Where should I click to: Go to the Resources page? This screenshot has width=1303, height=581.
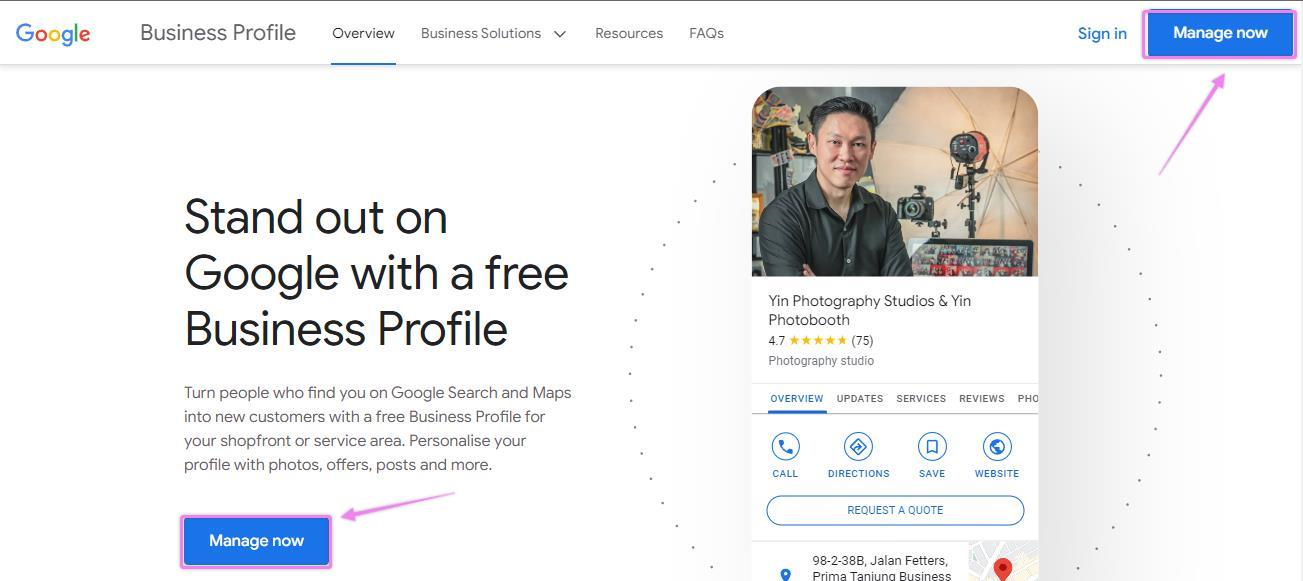click(x=629, y=33)
